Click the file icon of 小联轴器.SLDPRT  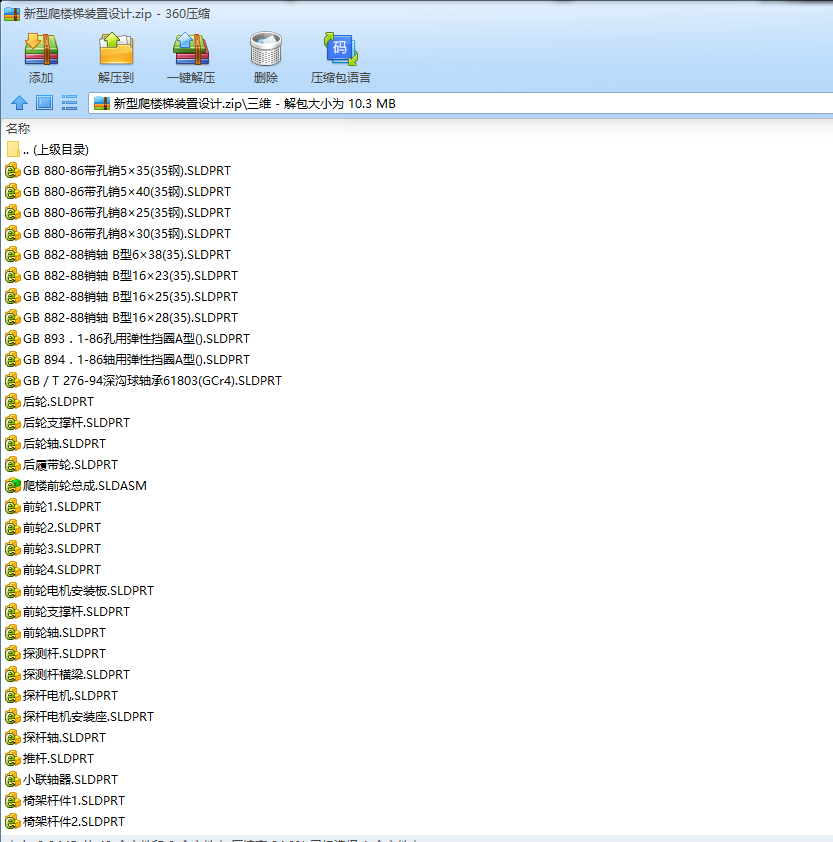coord(12,780)
